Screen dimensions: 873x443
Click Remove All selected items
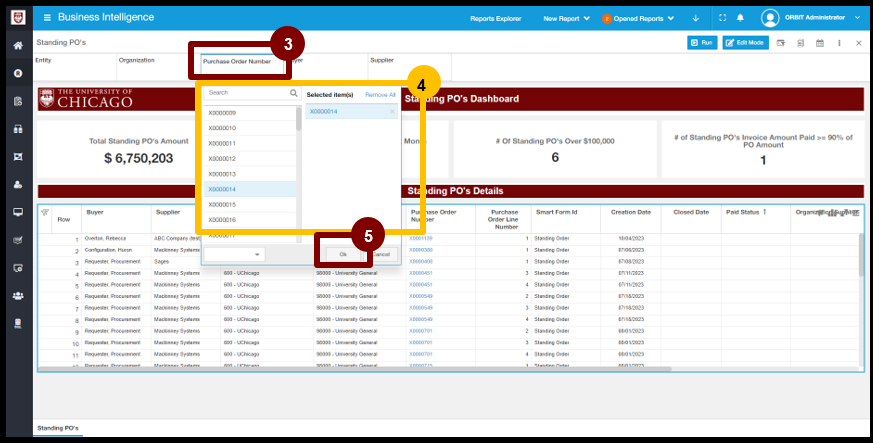point(380,95)
